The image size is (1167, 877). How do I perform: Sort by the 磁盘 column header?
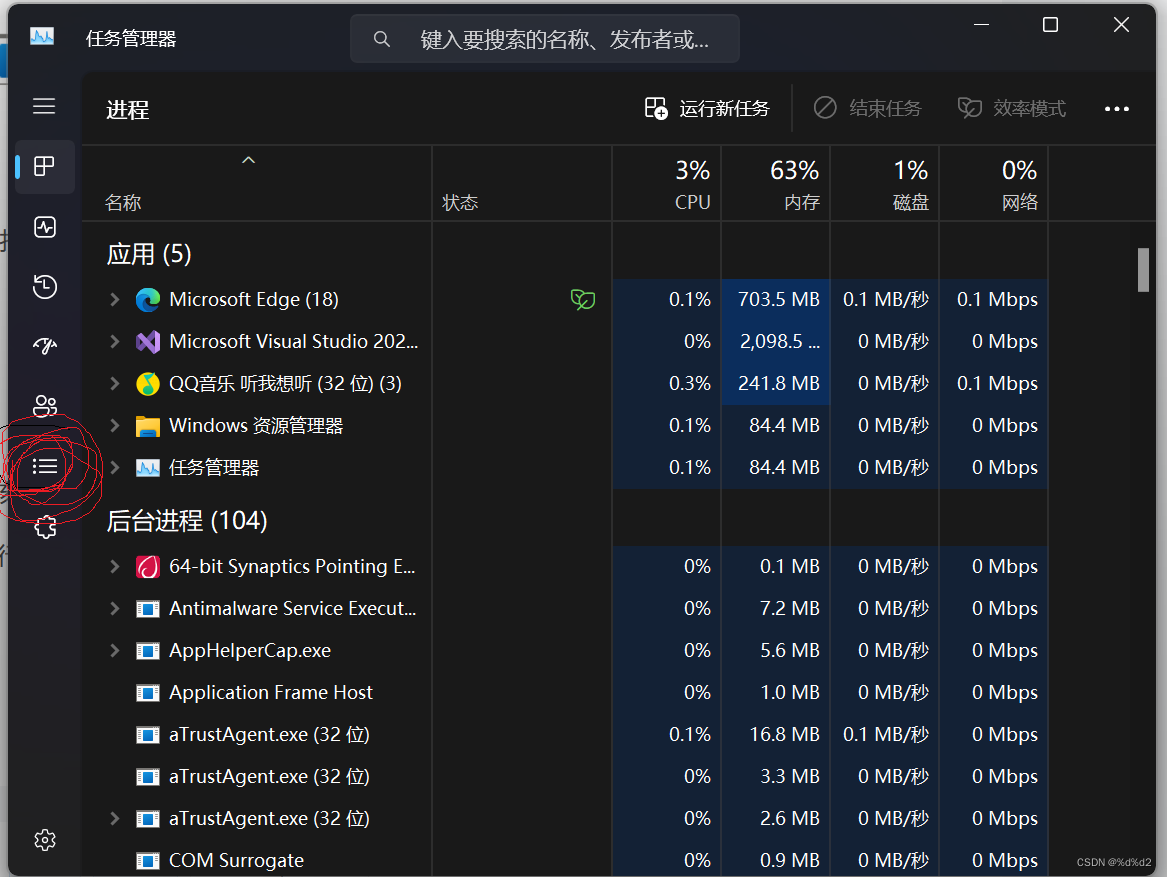click(885, 184)
